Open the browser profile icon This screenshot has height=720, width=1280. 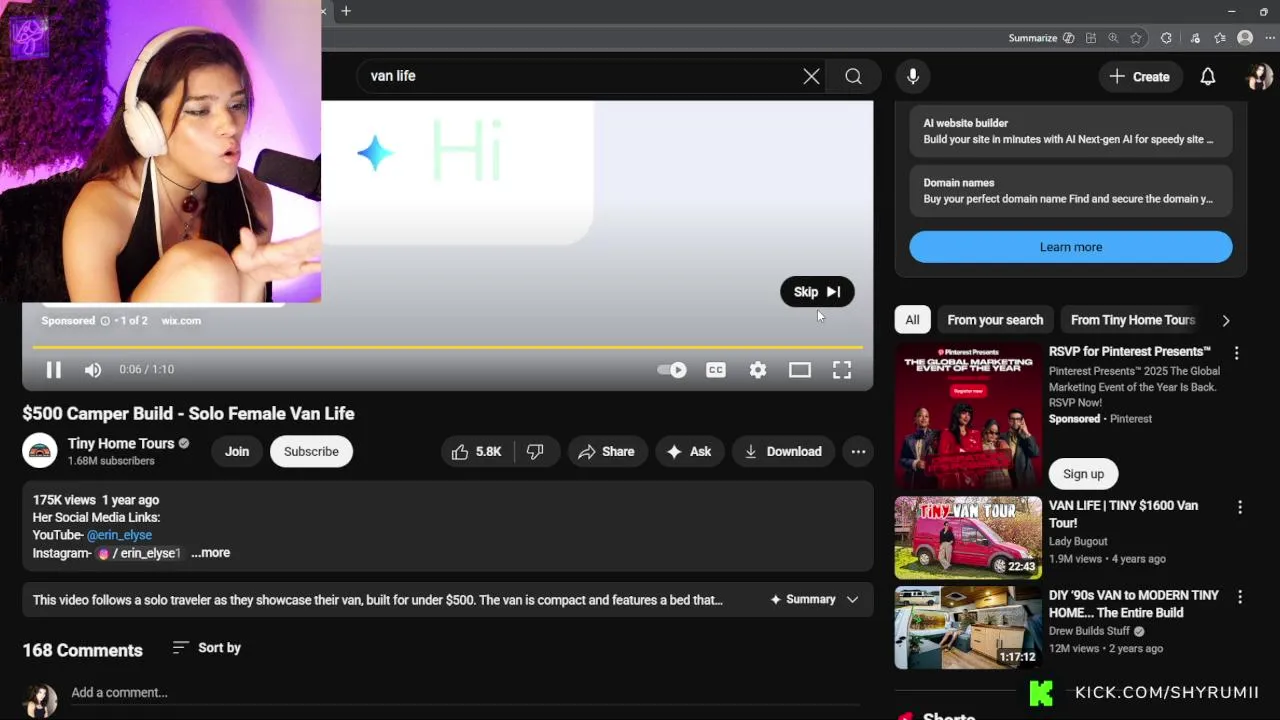point(1245,38)
